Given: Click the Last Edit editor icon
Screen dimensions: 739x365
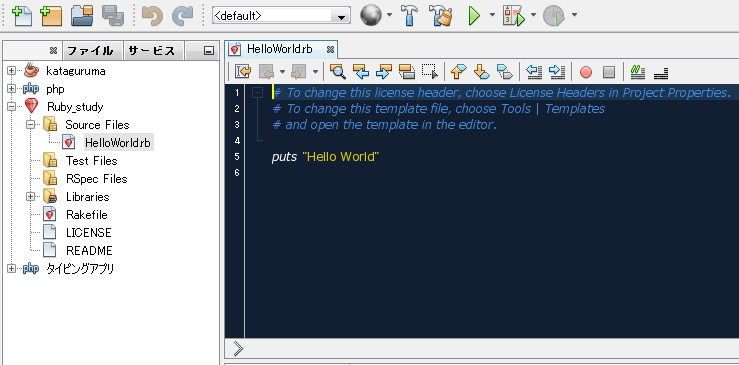Looking at the screenshot, I should [243, 72].
